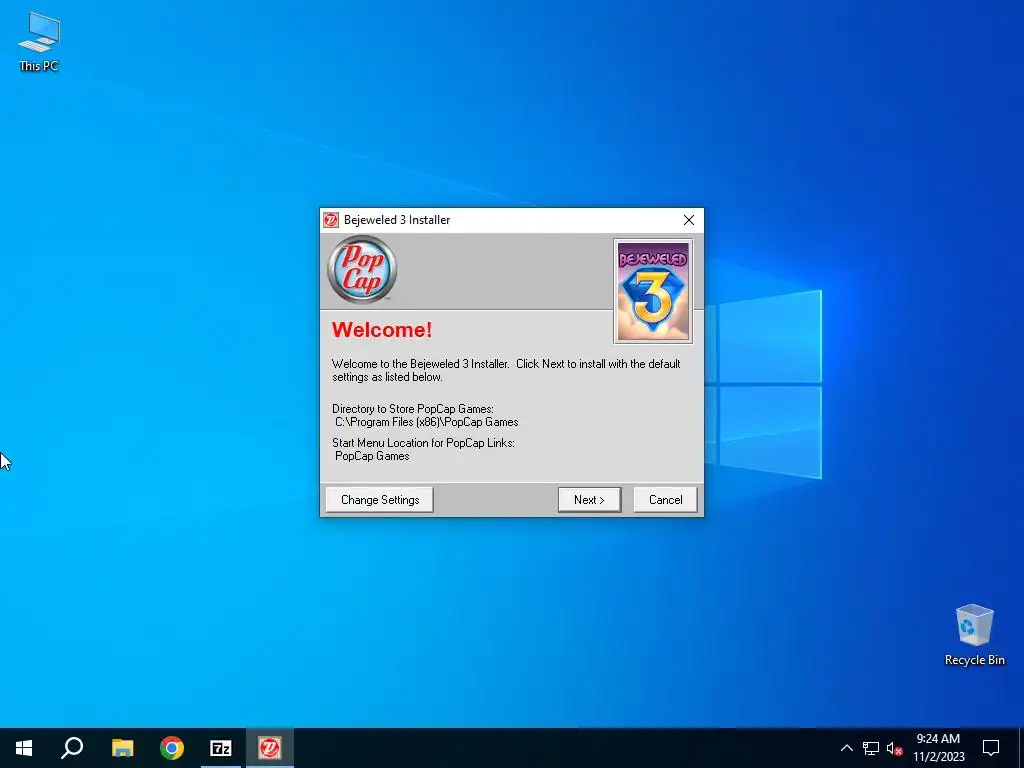This screenshot has height=768, width=1024.
Task: Open File Explorer from taskbar
Action: (x=122, y=748)
